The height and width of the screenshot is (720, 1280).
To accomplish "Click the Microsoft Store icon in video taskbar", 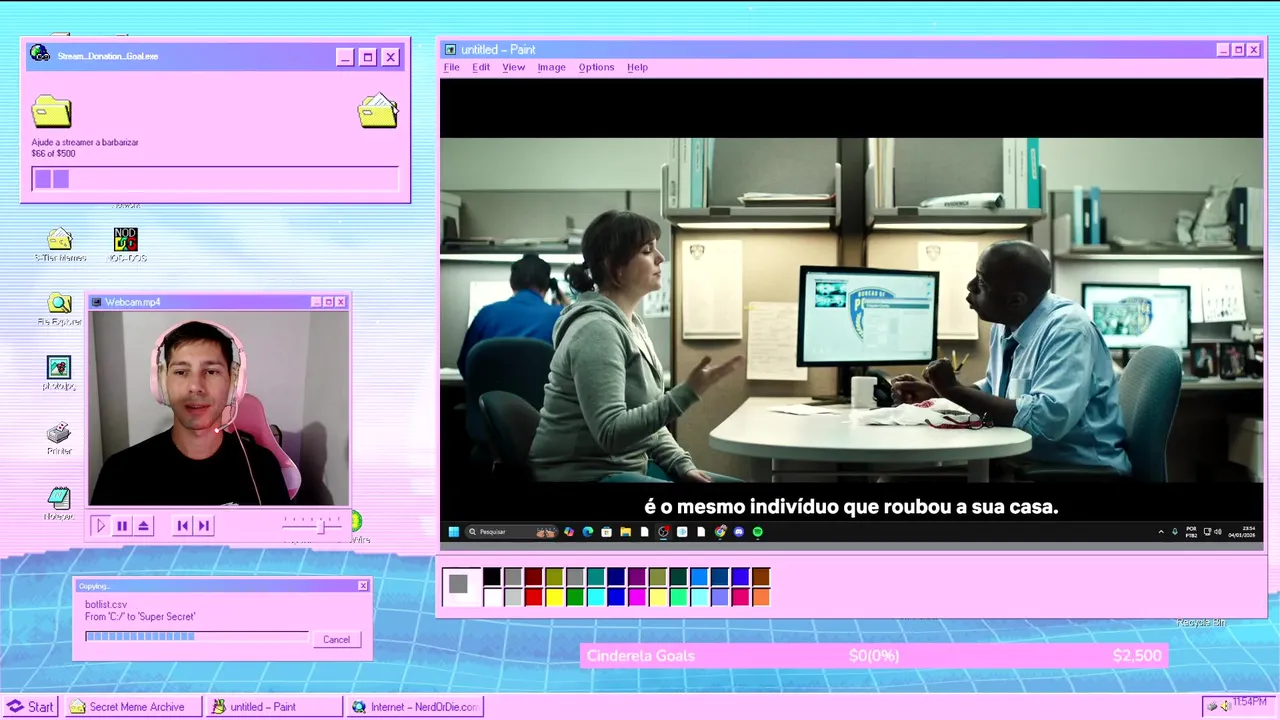I will pyautogui.click(x=606, y=532).
